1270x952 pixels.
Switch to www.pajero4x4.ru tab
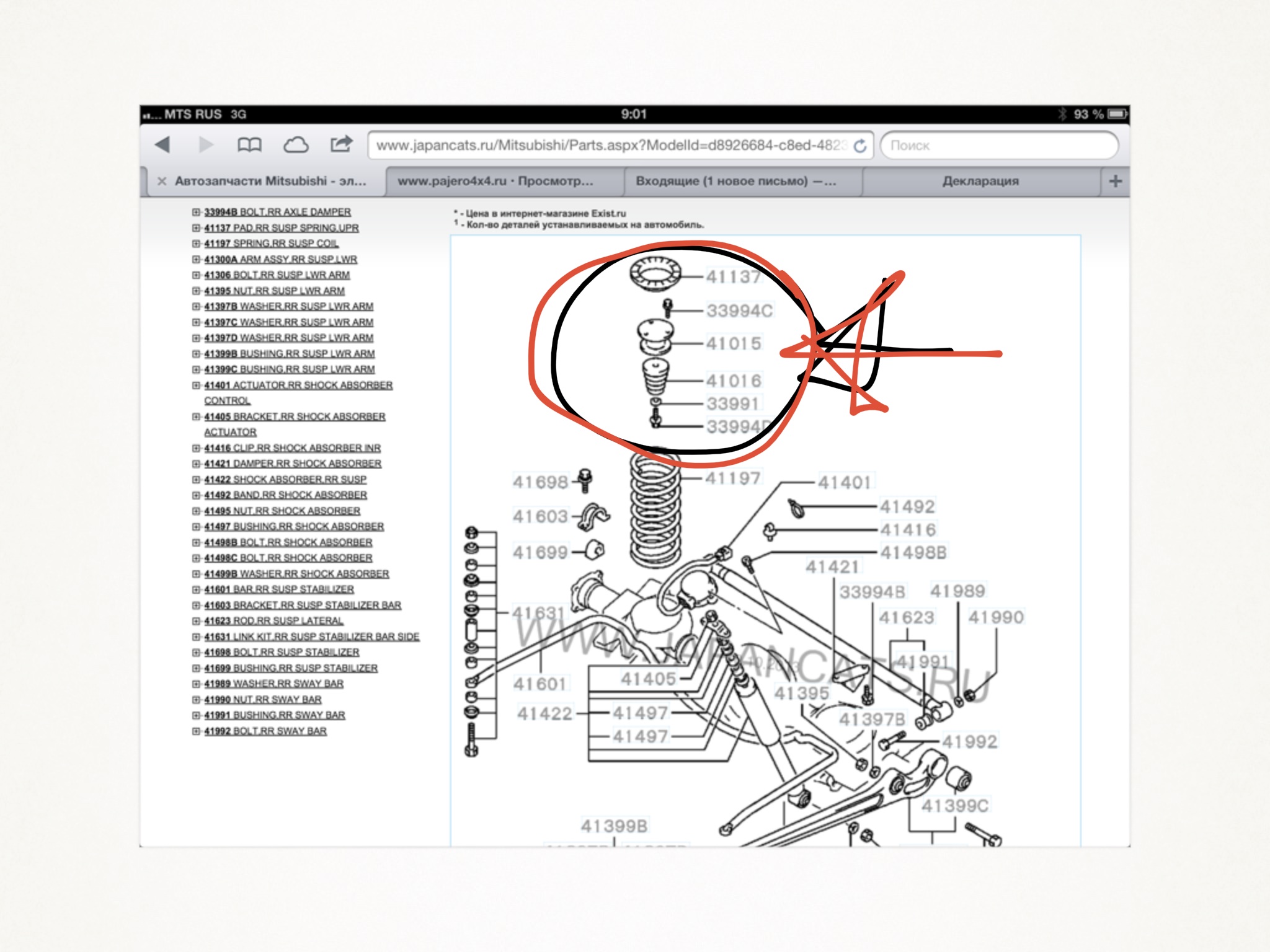pyautogui.click(x=495, y=181)
